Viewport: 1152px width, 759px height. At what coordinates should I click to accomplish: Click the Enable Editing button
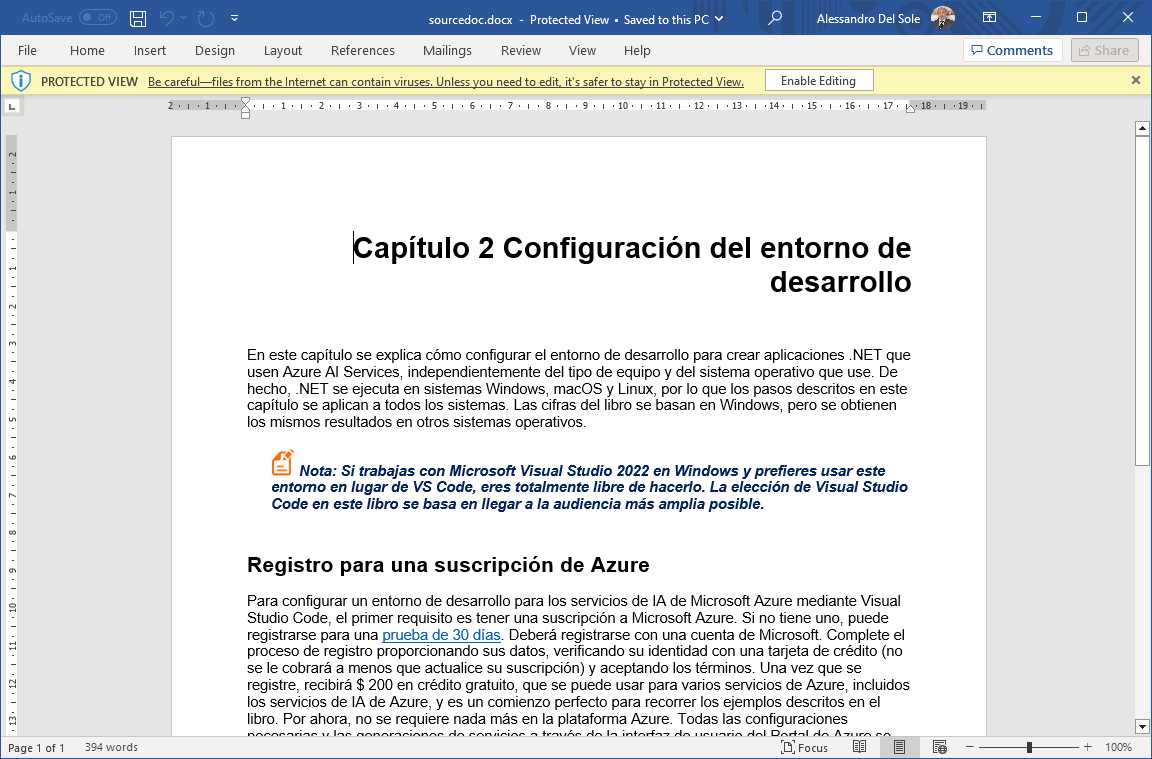(818, 80)
